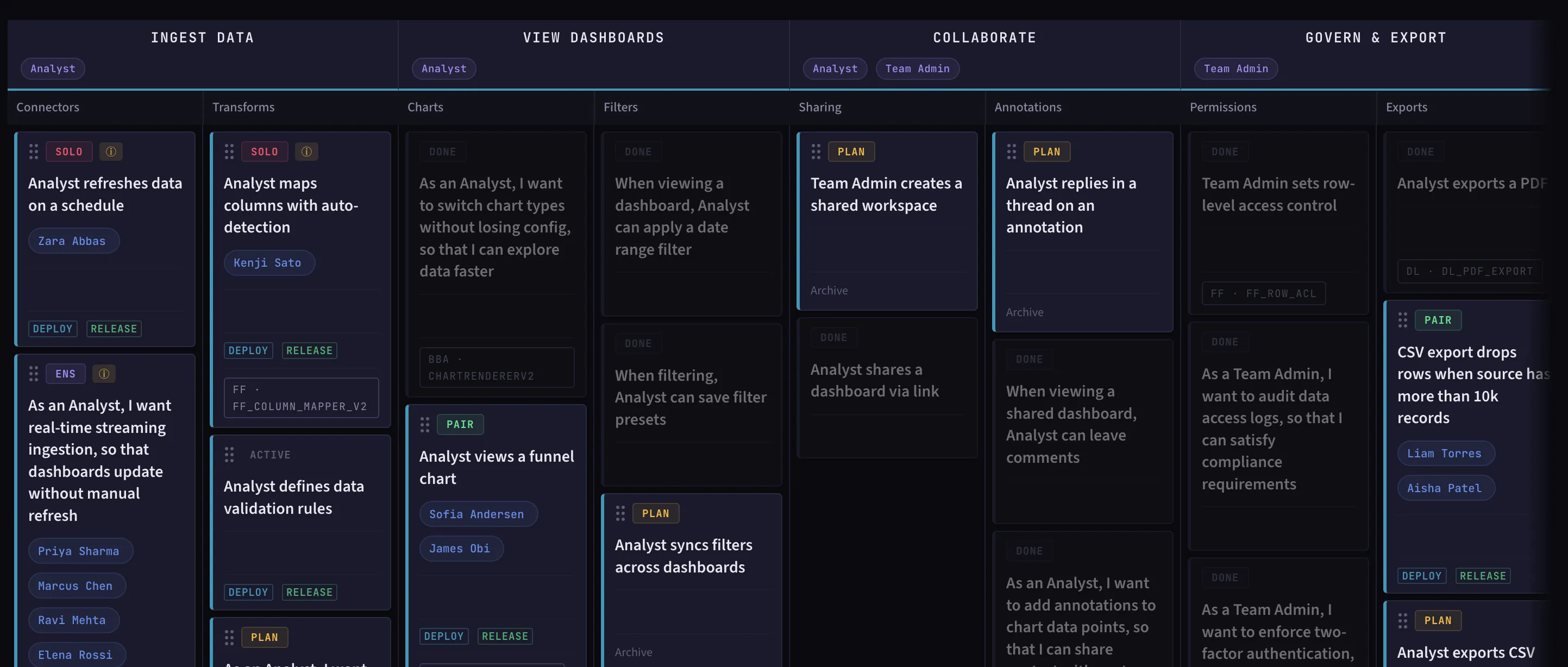
Task: Select the Analyst persona chip under Collaborate
Action: point(835,69)
